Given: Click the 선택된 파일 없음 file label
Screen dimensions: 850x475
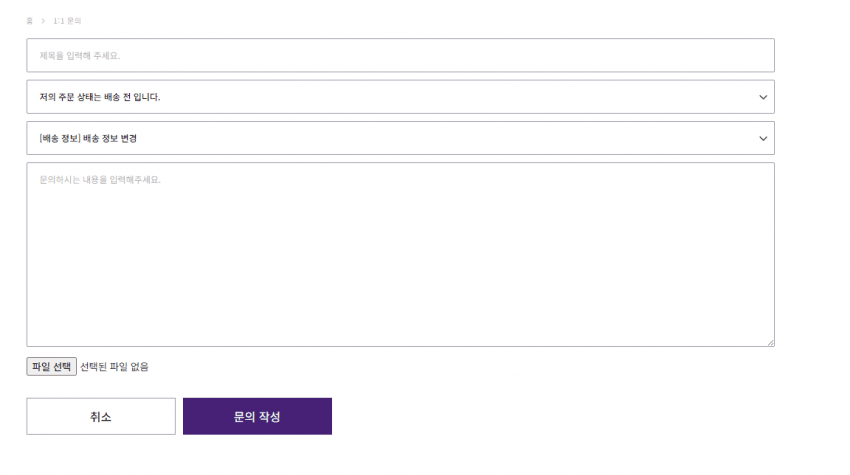Looking at the screenshot, I should (114, 367).
